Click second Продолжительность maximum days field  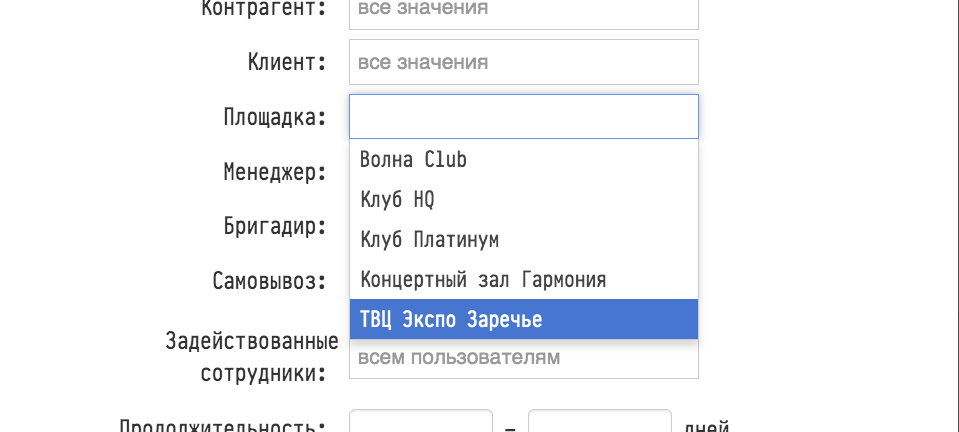click(599, 422)
